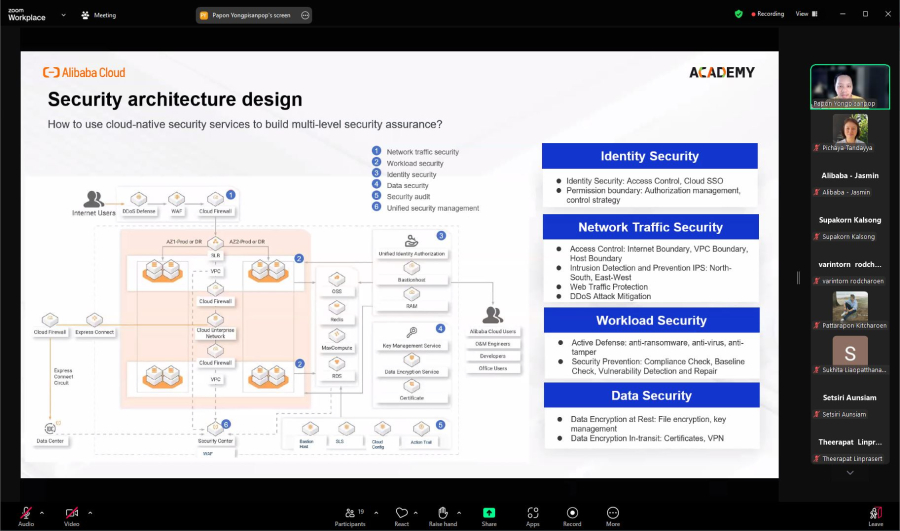Expand video options arrow next to Video

(x=90, y=511)
